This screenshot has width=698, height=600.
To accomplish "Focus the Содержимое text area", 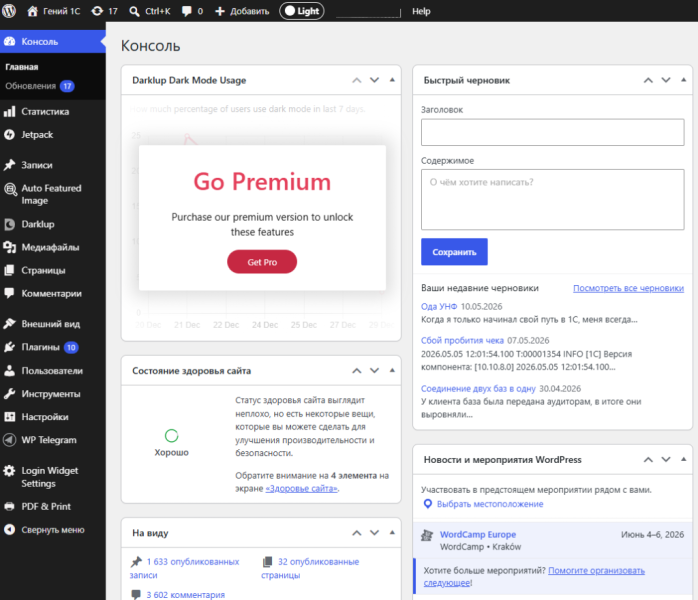I will [553, 199].
